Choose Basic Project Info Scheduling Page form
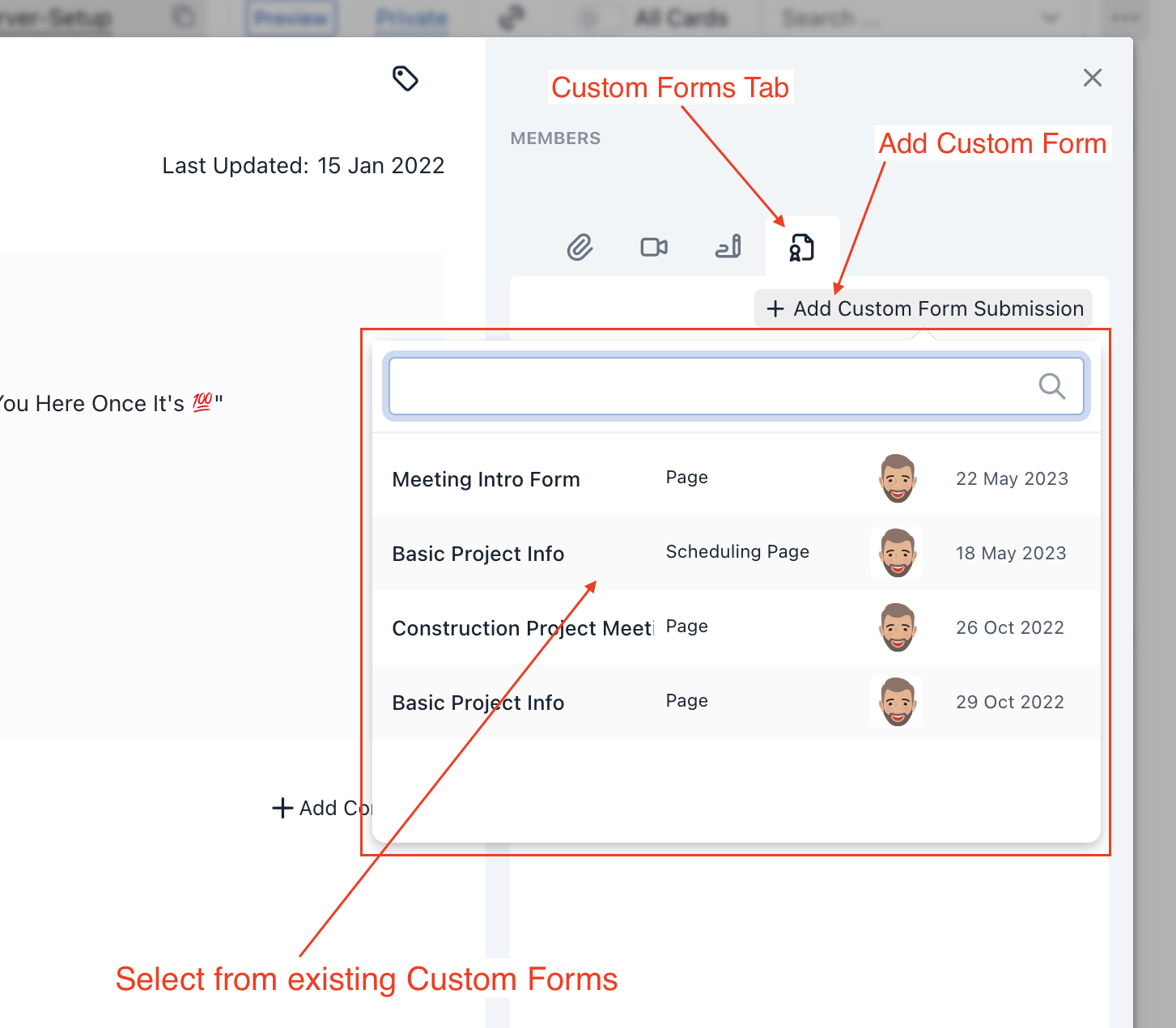Viewport: 1176px width, 1028px height. (x=478, y=554)
